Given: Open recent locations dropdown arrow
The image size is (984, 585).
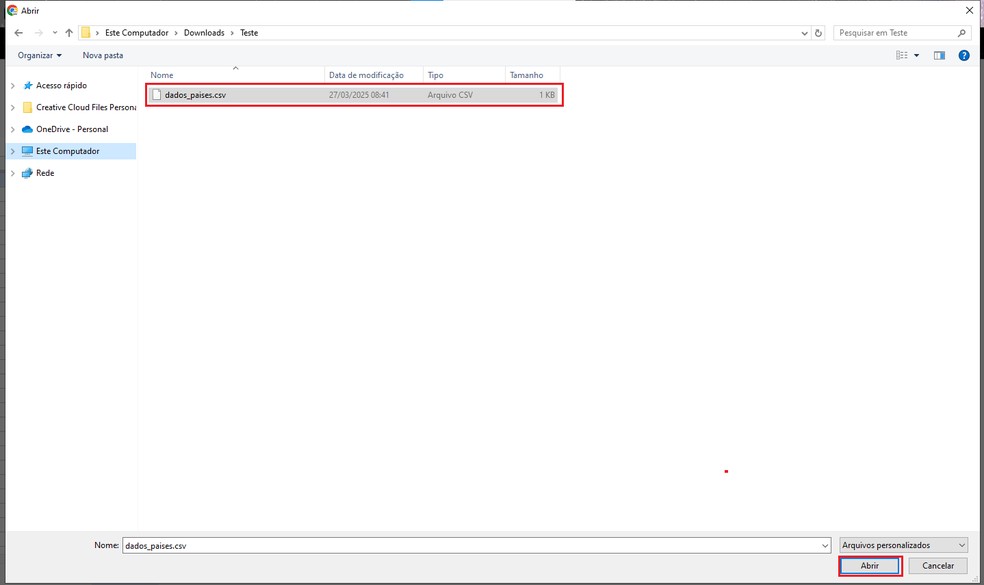Looking at the screenshot, I should point(55,33).
